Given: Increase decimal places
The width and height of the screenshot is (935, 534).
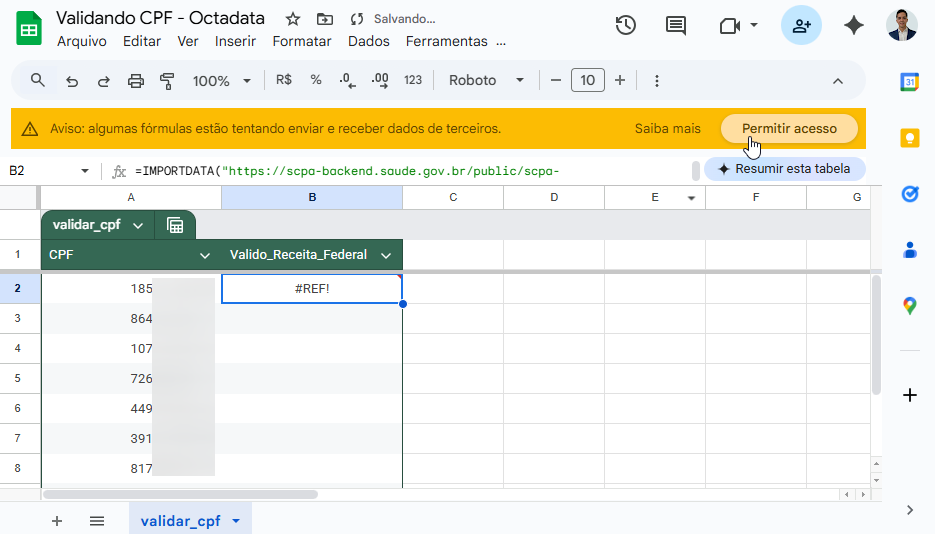Looking at the screenshot, I should click(x=380, y=80).
